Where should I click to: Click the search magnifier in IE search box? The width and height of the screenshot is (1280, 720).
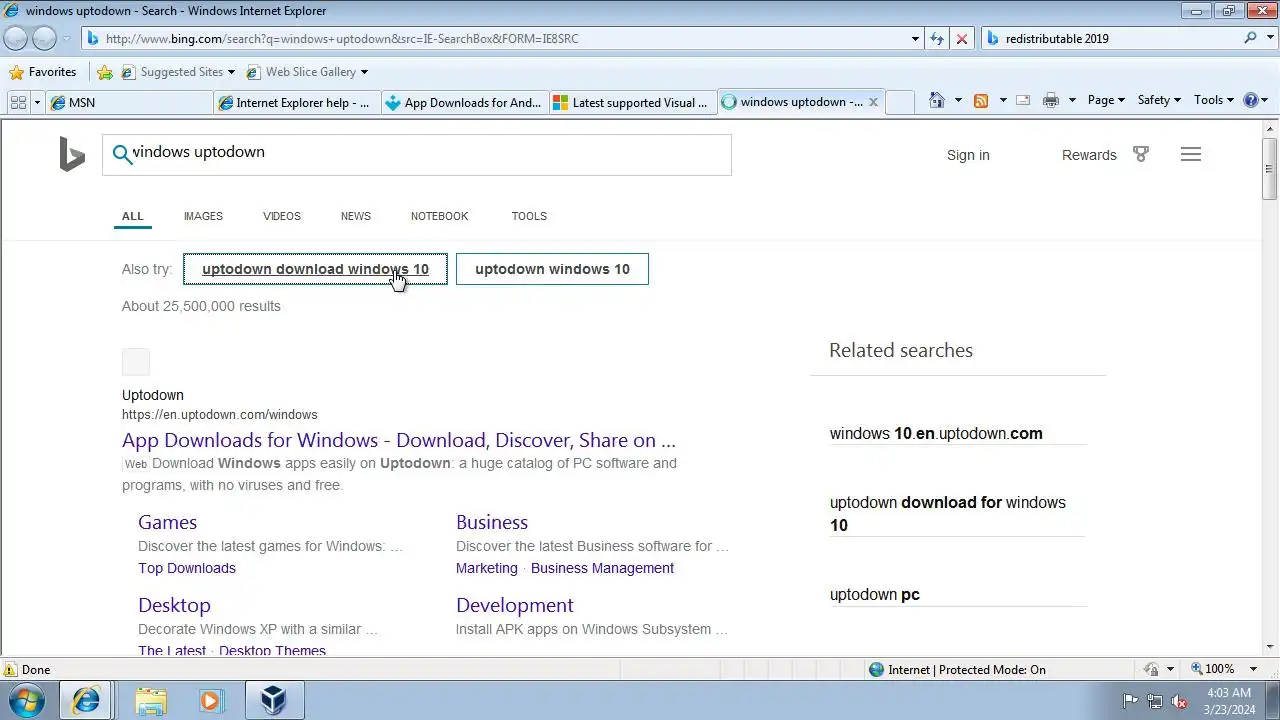point(1250,38)
